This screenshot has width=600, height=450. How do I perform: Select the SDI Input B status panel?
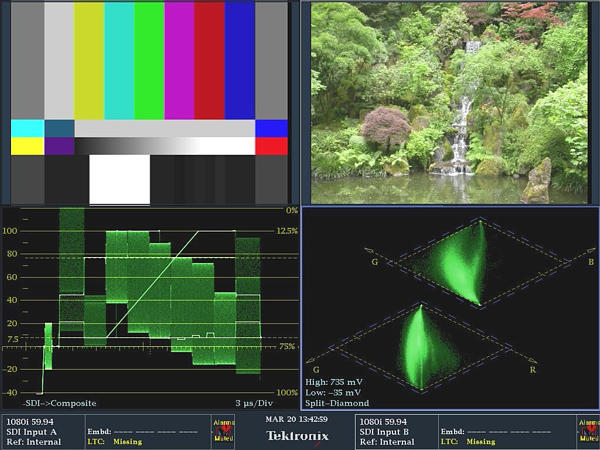[392, 431]
